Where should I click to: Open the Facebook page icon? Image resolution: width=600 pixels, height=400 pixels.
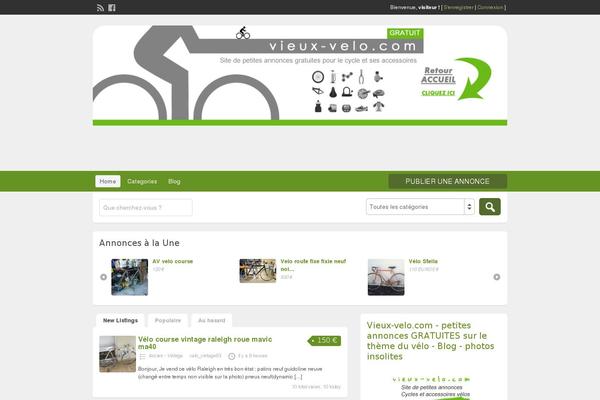(112, 8)
